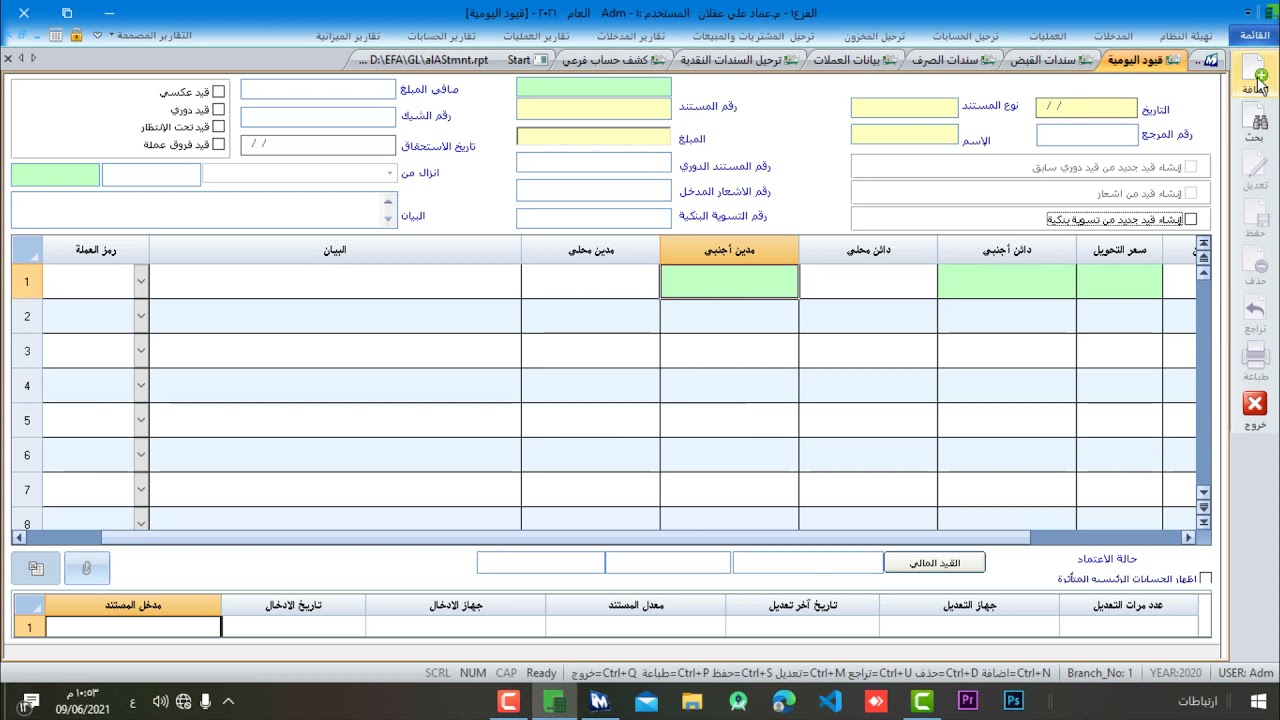
Task: Open Photoshop from the taskbar
Action: (1014, 701)
